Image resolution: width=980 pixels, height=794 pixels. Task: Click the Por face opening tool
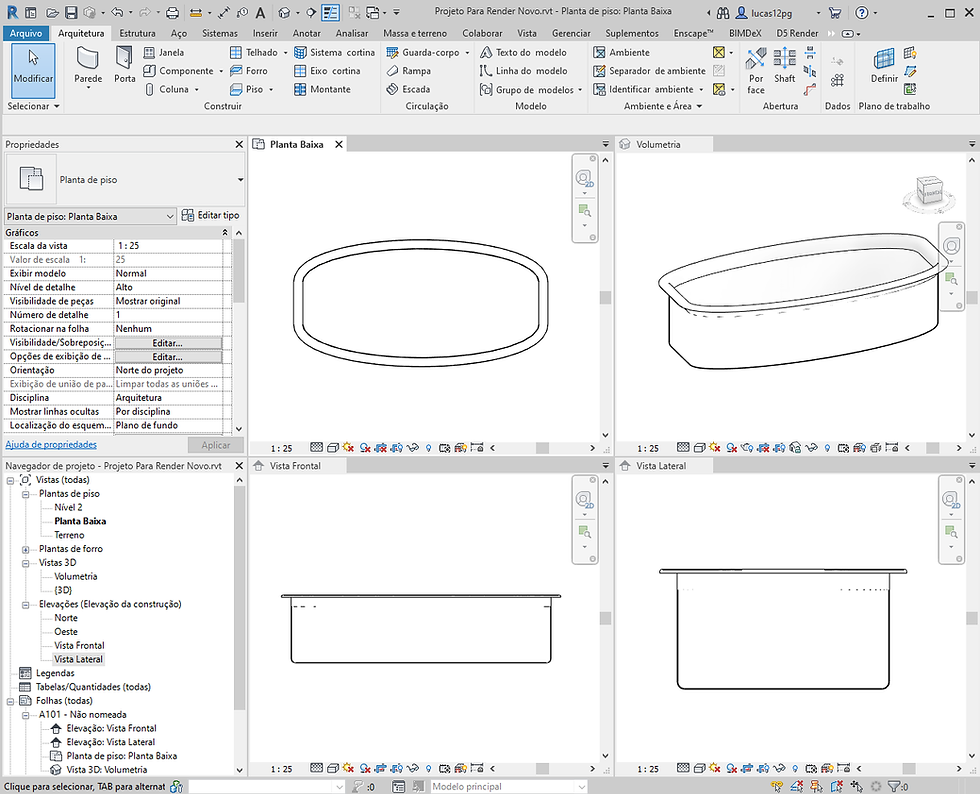click(x=756, y=71)
